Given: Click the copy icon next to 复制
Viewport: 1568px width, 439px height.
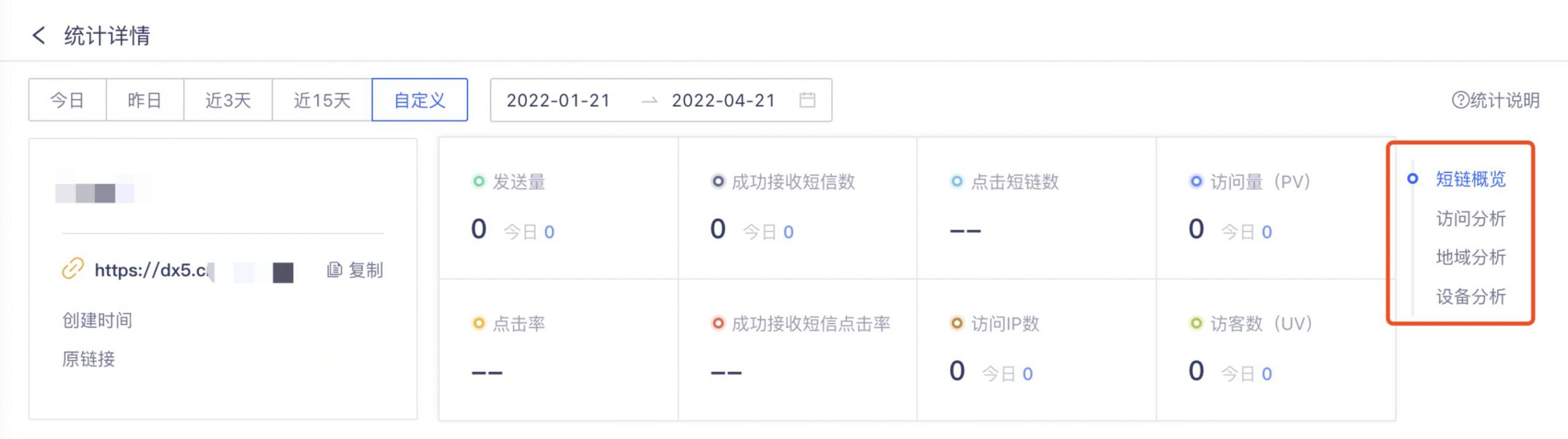Looking at the screenshot, I should [334, 270].
